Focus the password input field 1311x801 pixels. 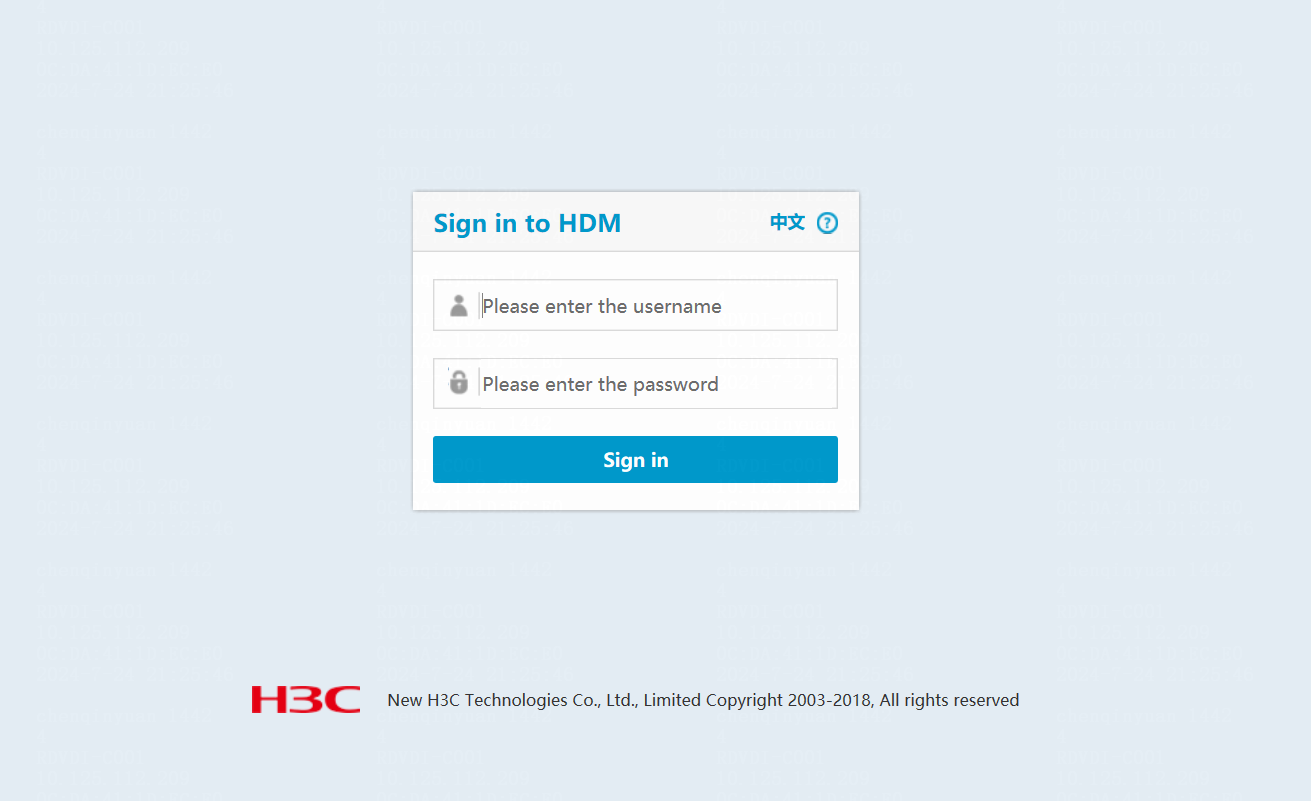coord(635,383)
